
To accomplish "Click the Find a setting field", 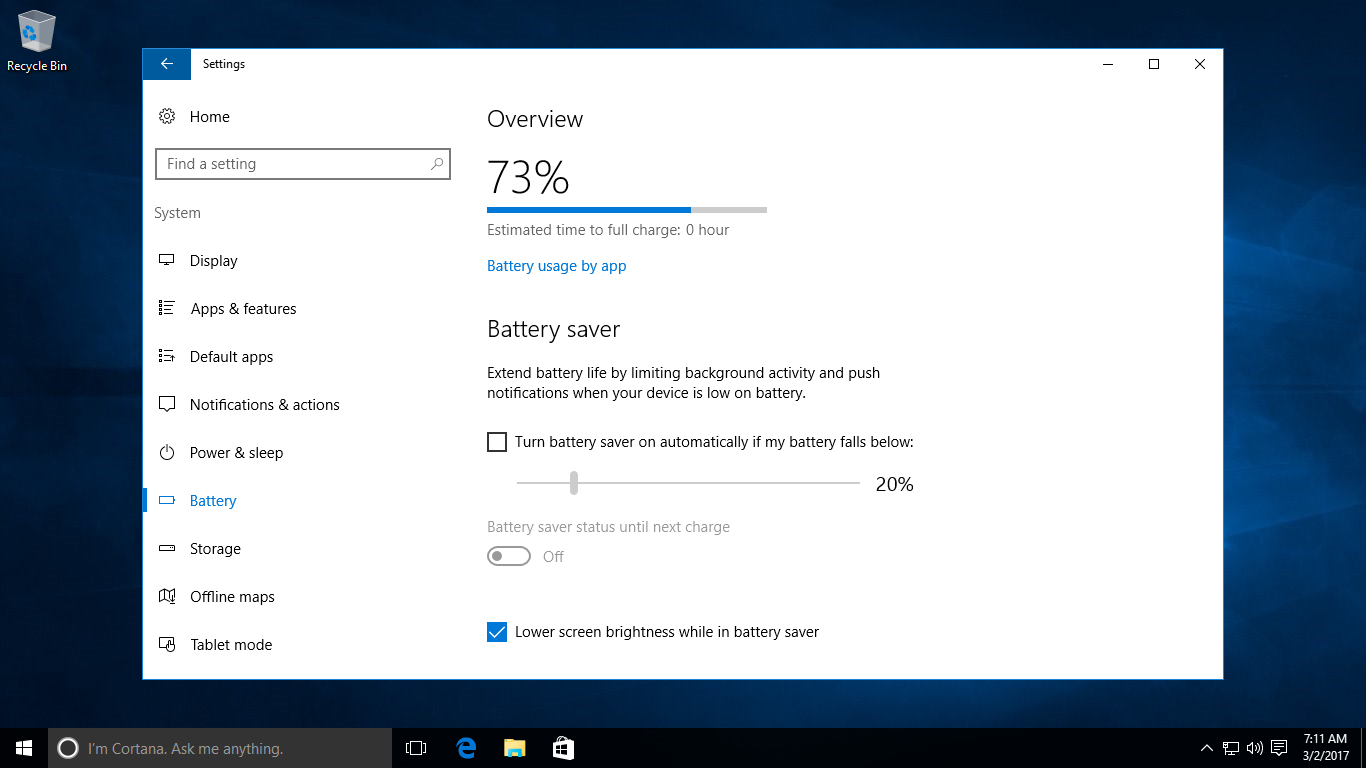I will click(x=303, y=164).
